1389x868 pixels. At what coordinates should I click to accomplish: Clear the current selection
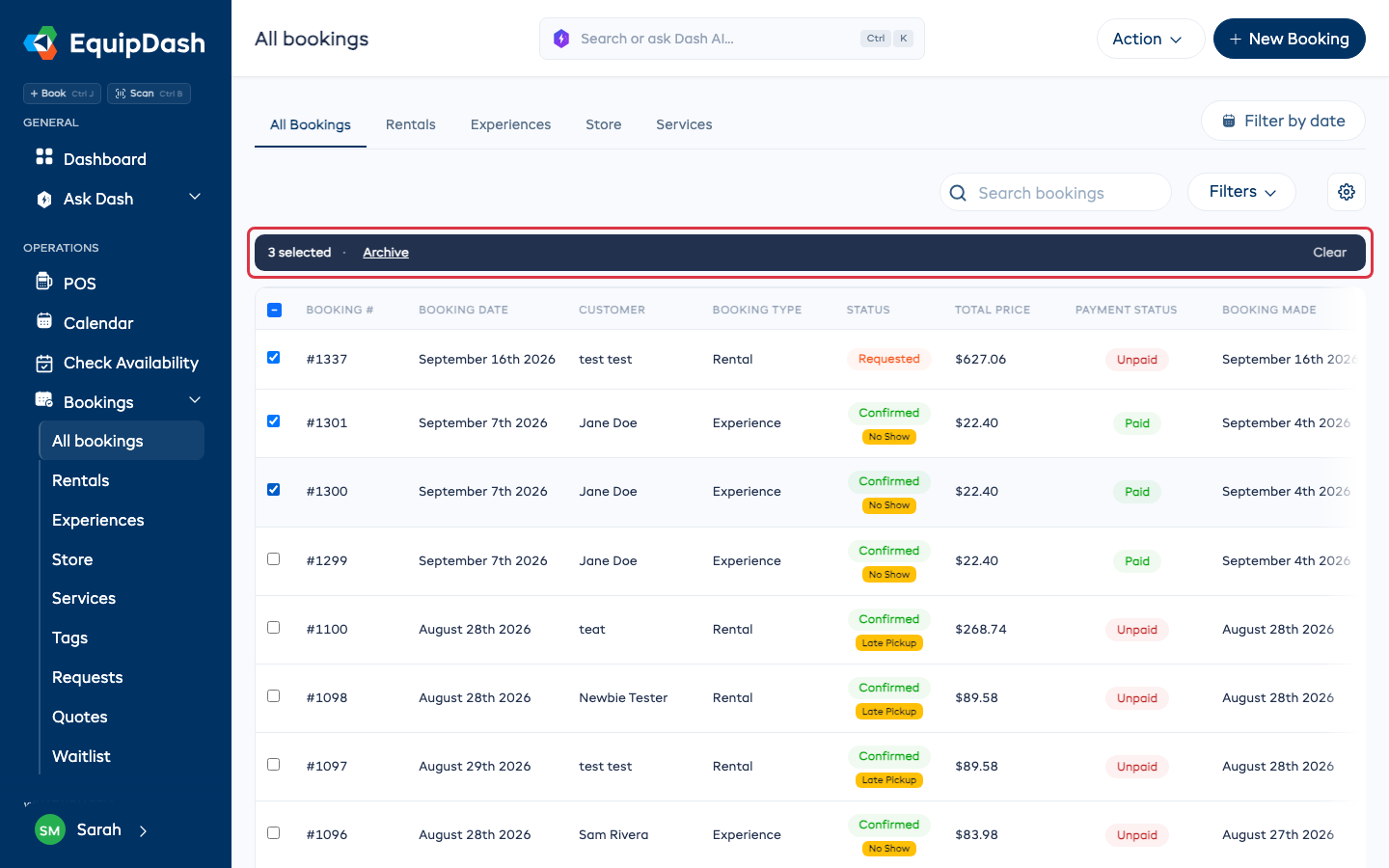pos(1329,253)
